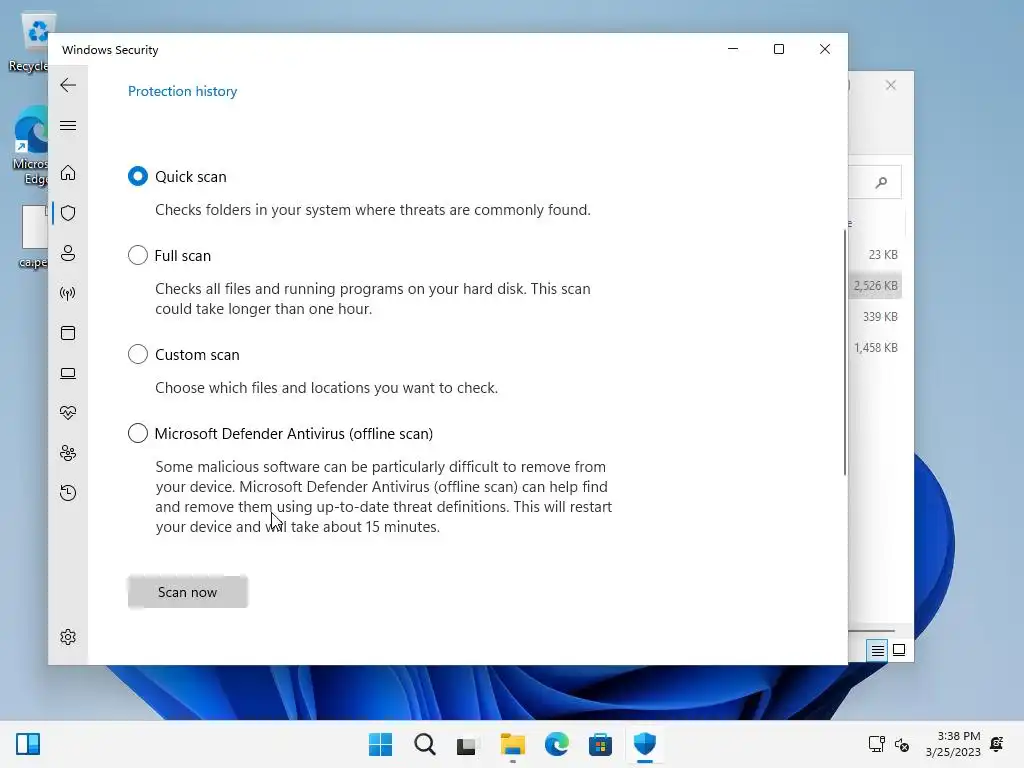Launch Microsoft Edge from the taskbar

[556, 744]
